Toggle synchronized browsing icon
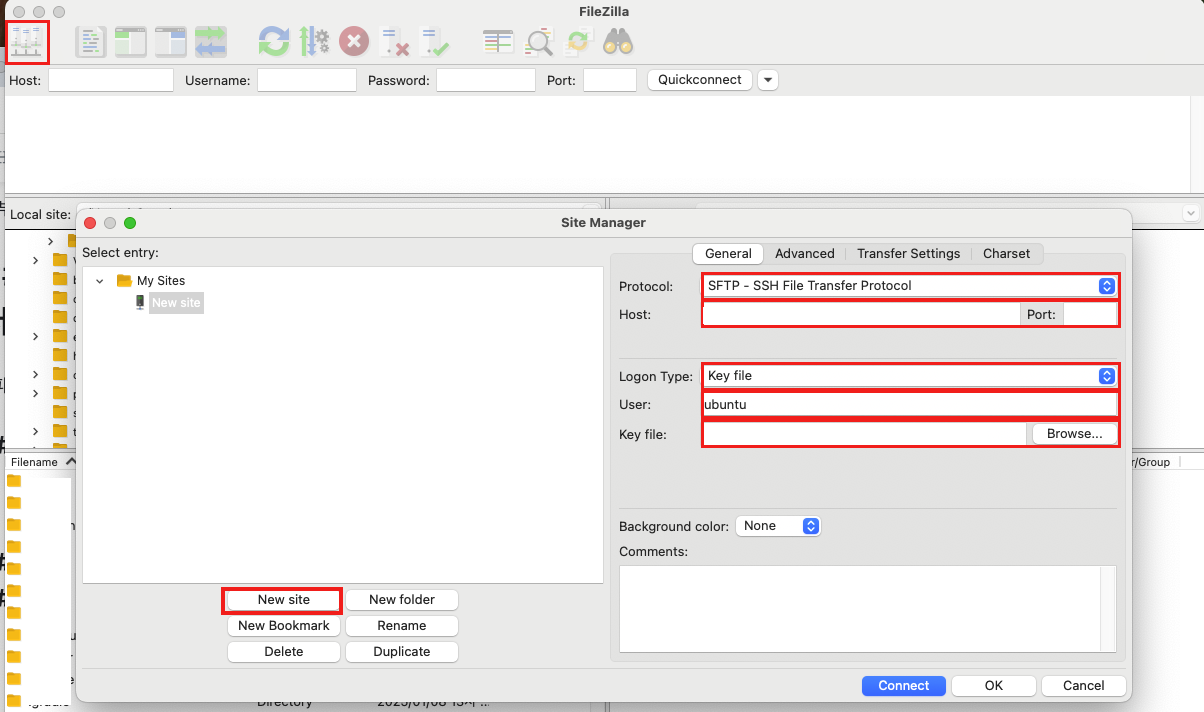 (578, 42)
